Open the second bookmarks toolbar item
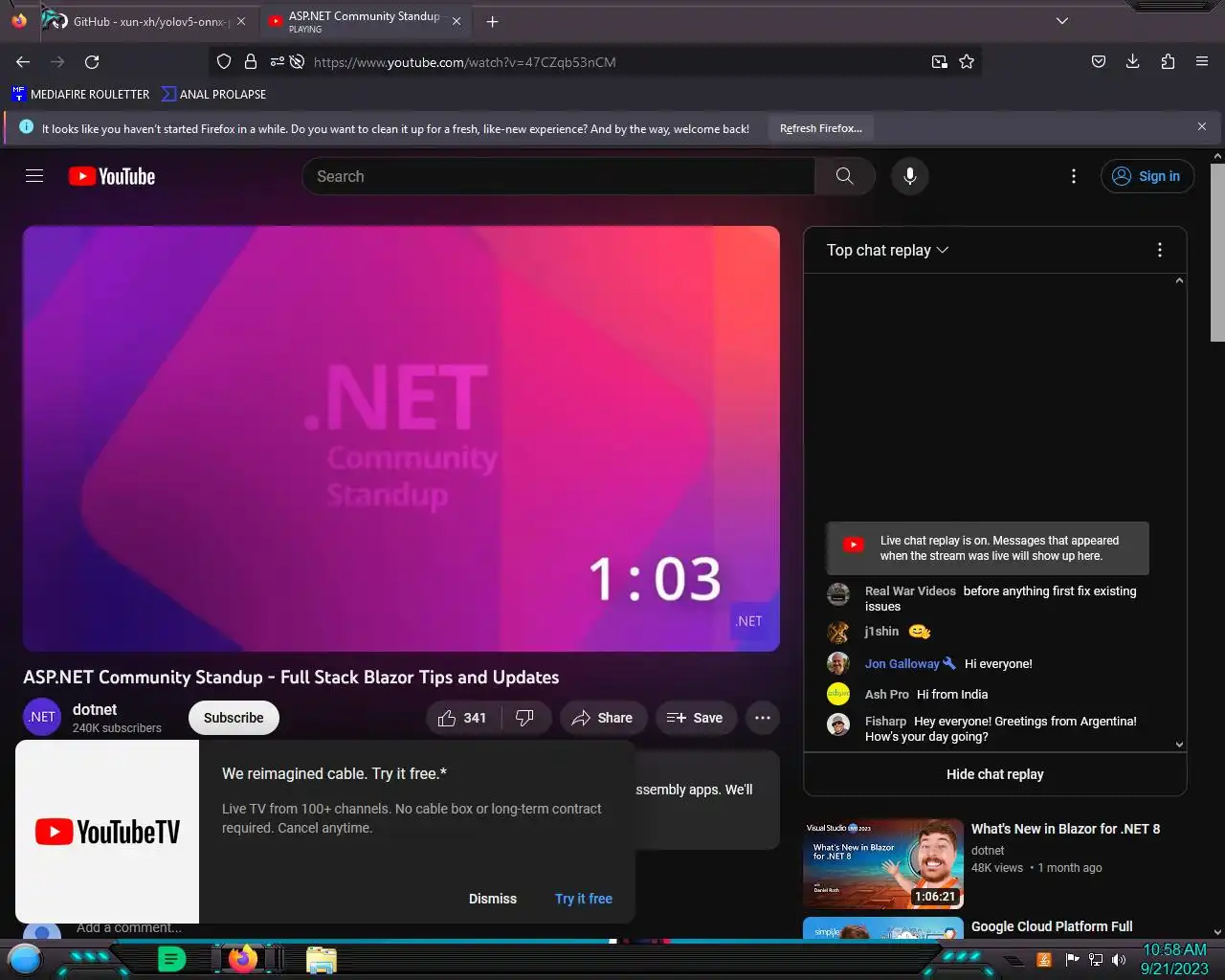 pos(214,94)
